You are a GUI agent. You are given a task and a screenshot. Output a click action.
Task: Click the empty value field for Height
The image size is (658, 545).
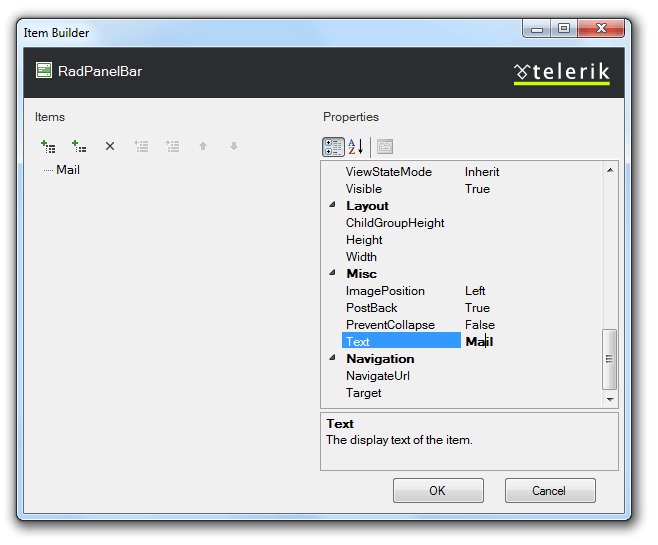tap(532, 240)
